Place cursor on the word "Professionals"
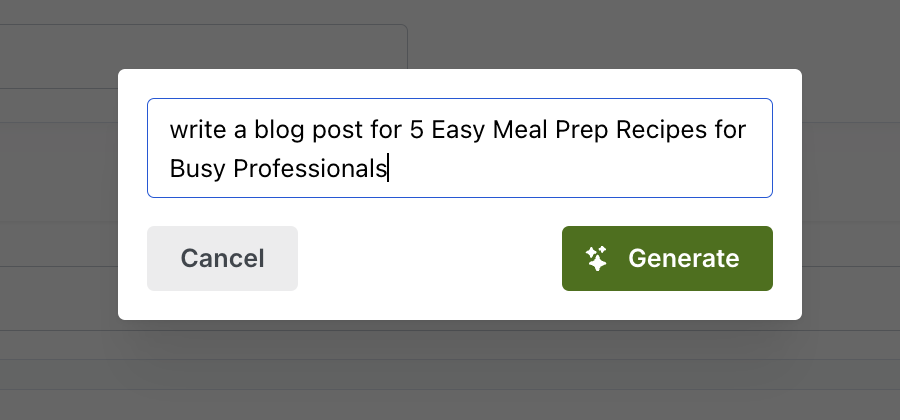900x420 pixels. (309, 169)
